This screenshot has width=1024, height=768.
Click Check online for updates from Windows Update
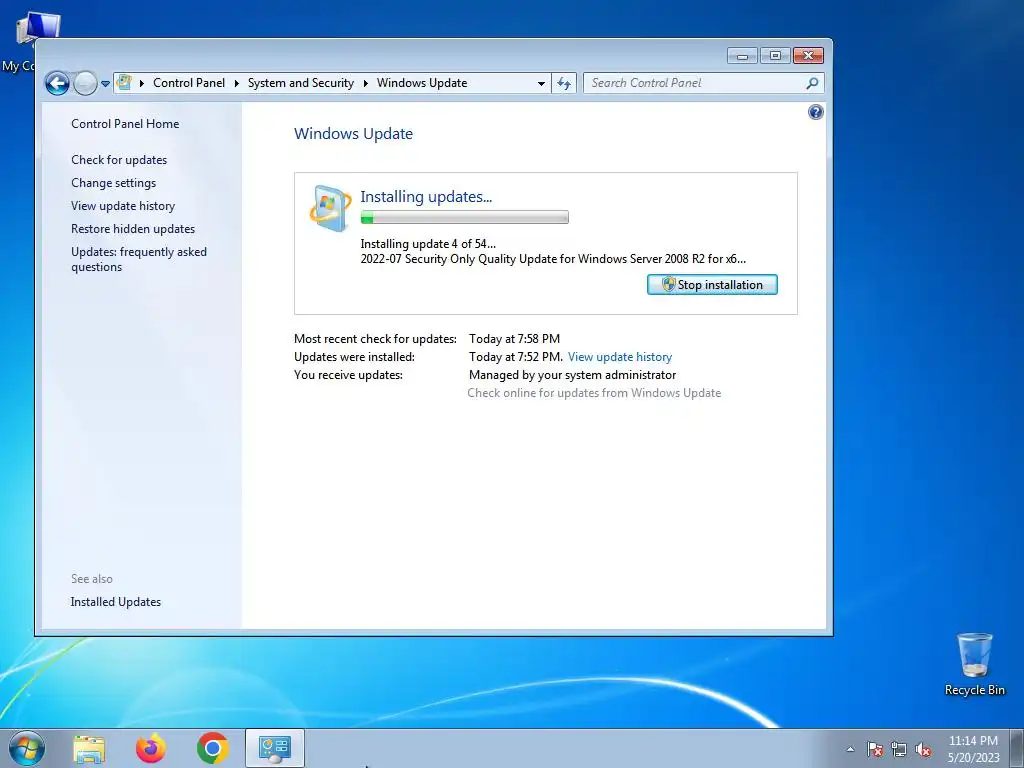pos(594,393)
